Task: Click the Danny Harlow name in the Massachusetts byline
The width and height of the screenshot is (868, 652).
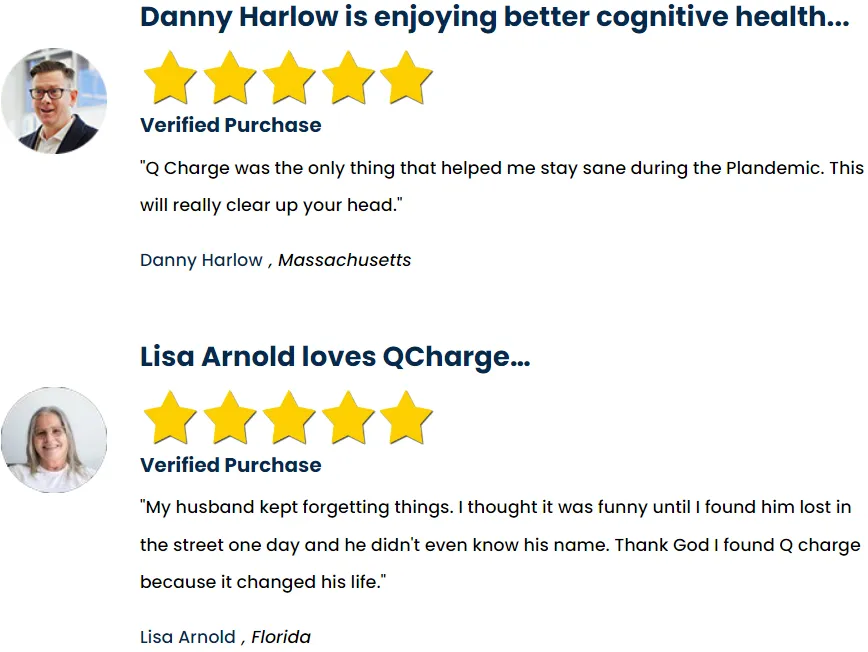Action: click(x=201, y=260)
